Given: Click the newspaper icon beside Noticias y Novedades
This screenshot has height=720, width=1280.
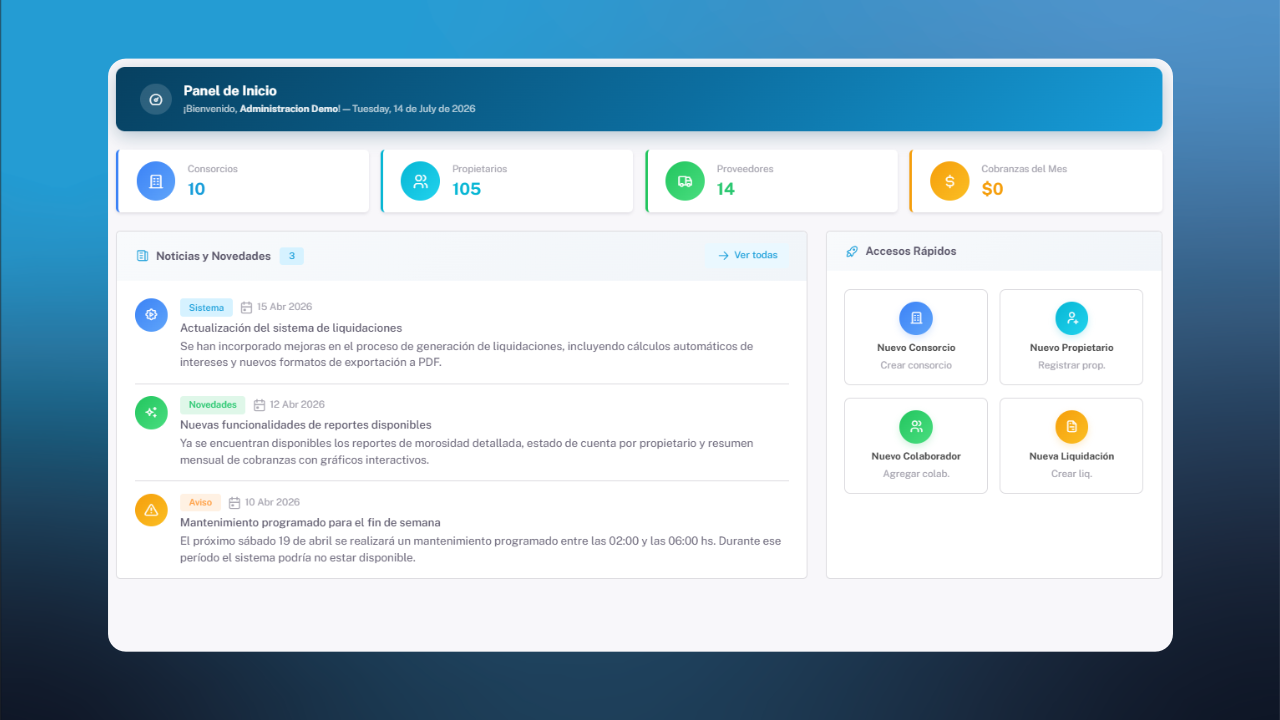Looking at the screenshot, I should pyautogui.click(x=142, y=256).
